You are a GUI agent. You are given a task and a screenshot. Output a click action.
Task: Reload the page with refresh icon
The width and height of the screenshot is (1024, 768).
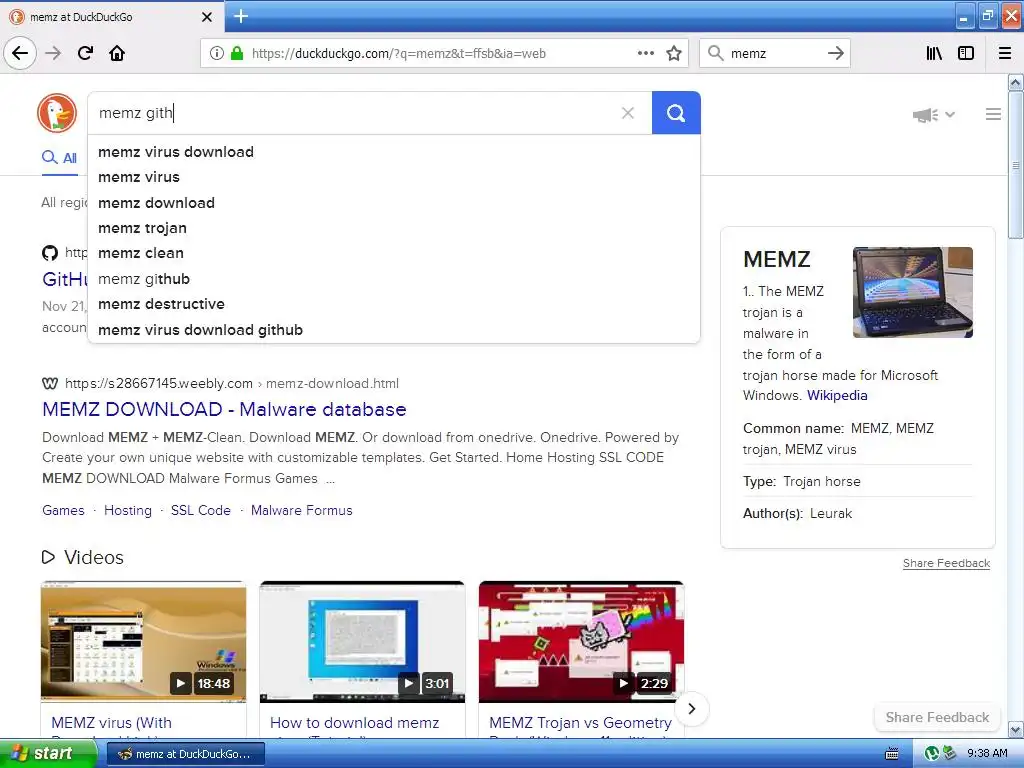click(85, 53)
